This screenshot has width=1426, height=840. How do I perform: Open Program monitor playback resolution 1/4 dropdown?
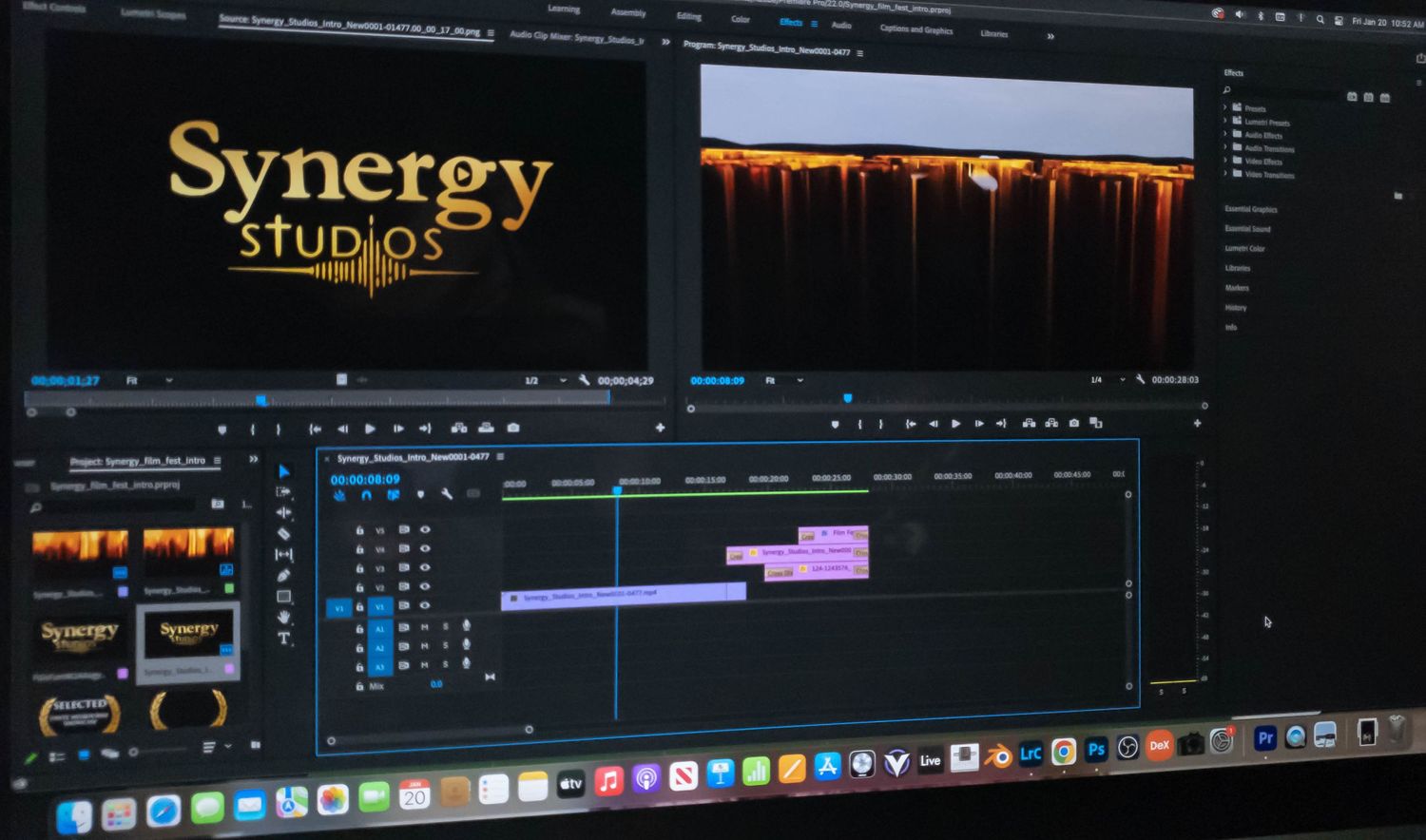pos(1108,380)
